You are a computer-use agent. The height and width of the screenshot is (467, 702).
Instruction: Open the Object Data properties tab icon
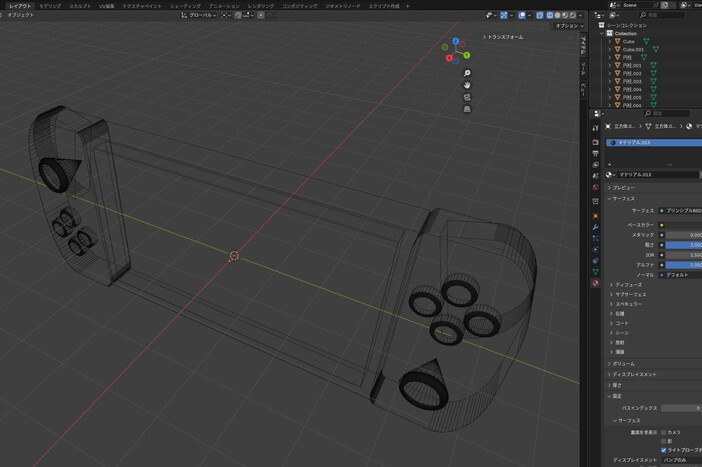click(x=596, y=271)
